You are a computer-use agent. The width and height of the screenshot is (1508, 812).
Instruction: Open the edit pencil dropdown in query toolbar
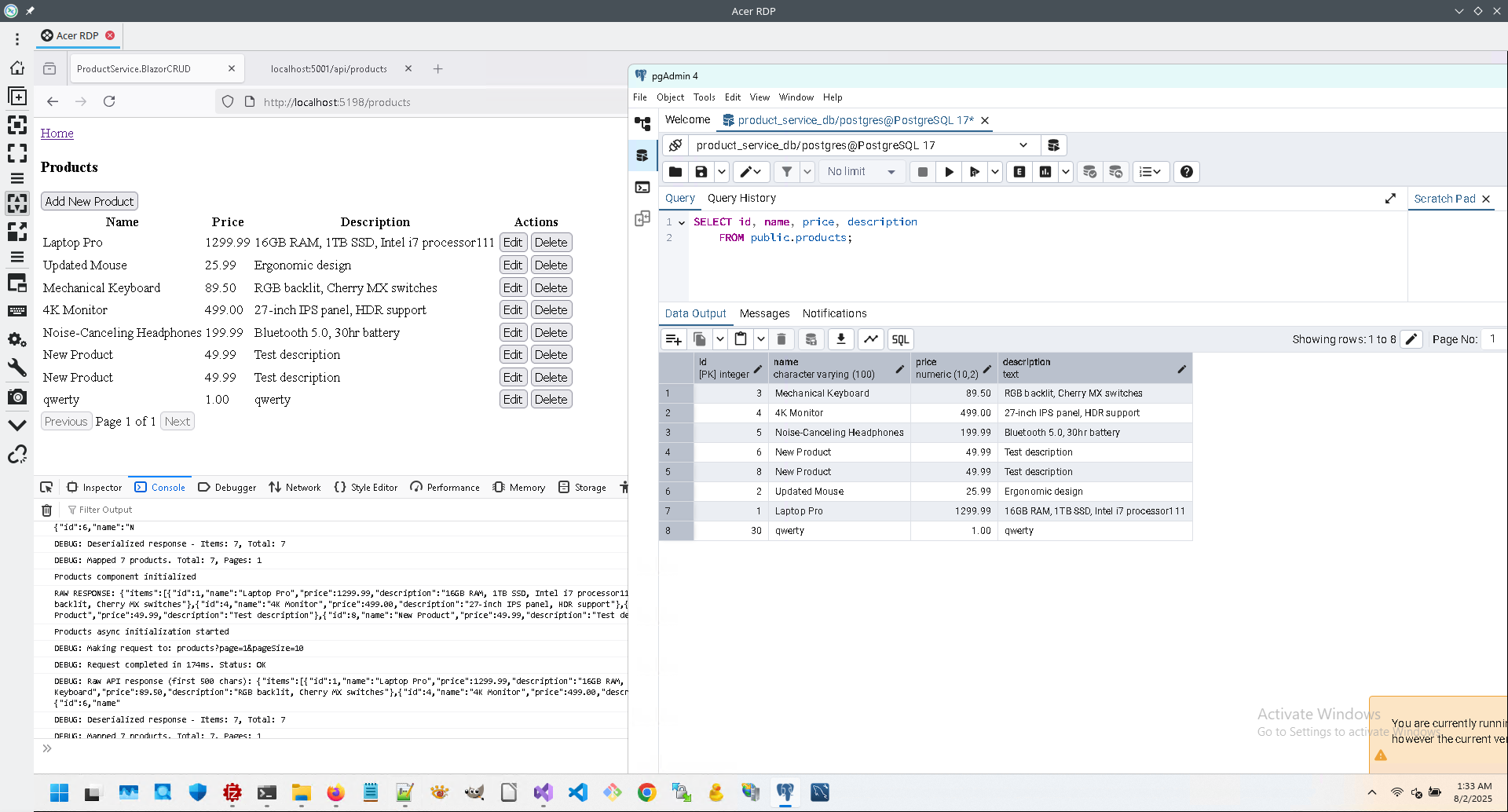(751, 172)
